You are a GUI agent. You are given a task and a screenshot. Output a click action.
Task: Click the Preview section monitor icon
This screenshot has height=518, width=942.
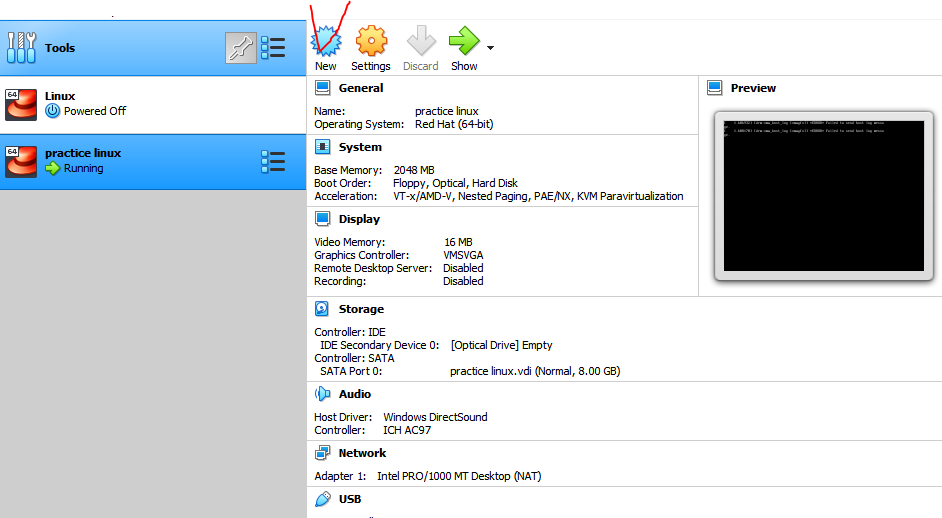pos(715,88)
